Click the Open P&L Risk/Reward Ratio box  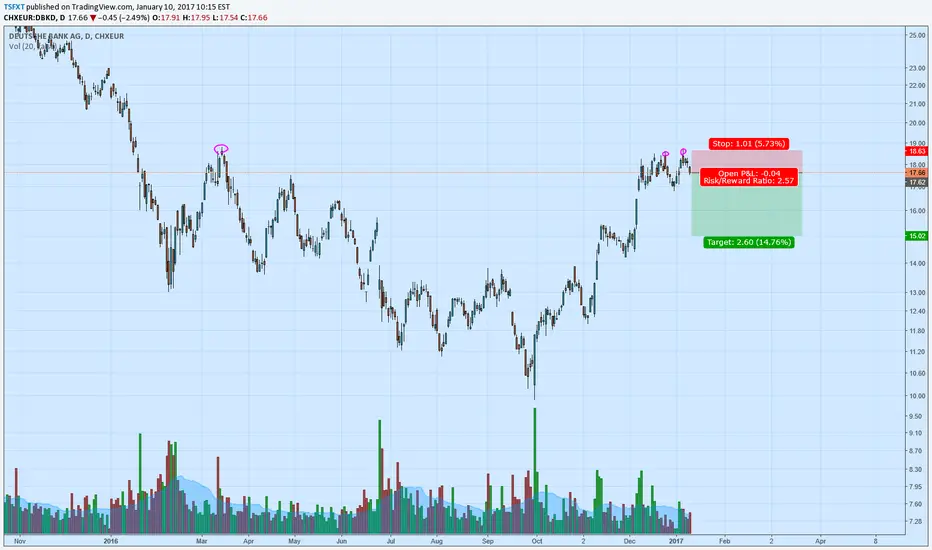coord(749,177)
